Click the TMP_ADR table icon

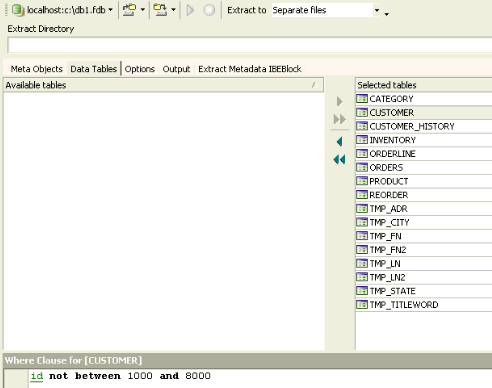pyautogui.click(x=362, y=208)
